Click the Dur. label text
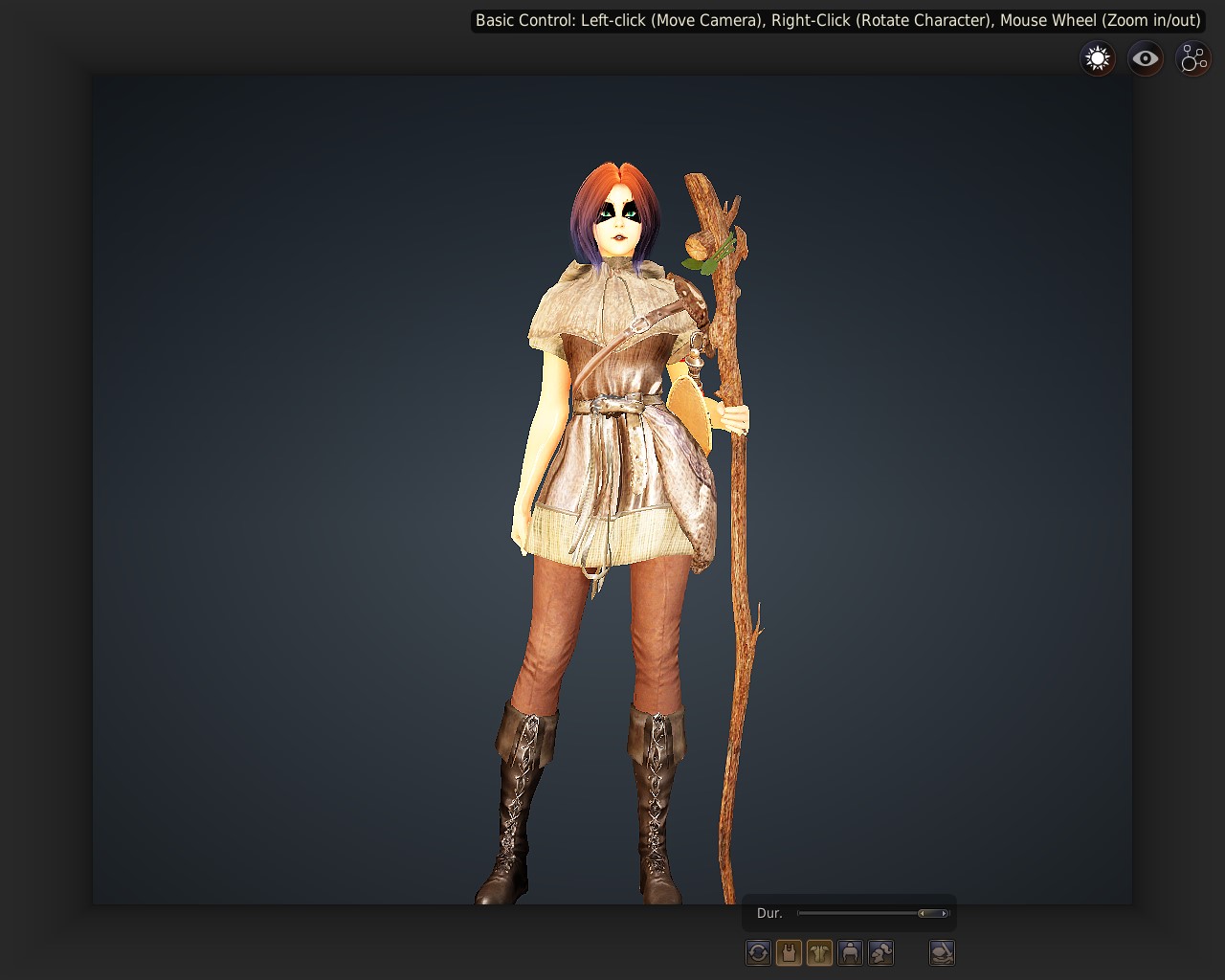 tap(769, 913)
